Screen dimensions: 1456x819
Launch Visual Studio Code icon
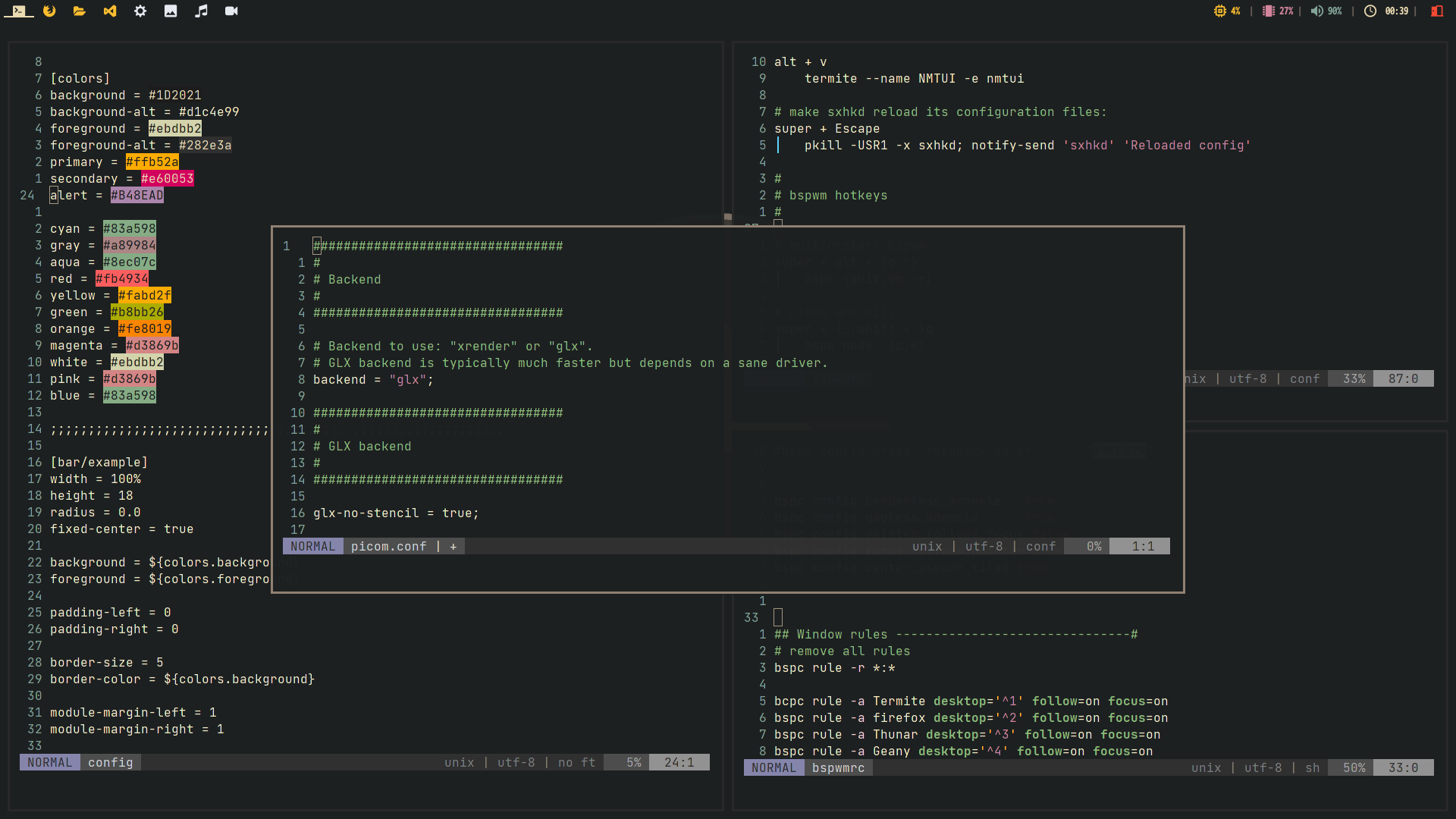pos(110,11)
